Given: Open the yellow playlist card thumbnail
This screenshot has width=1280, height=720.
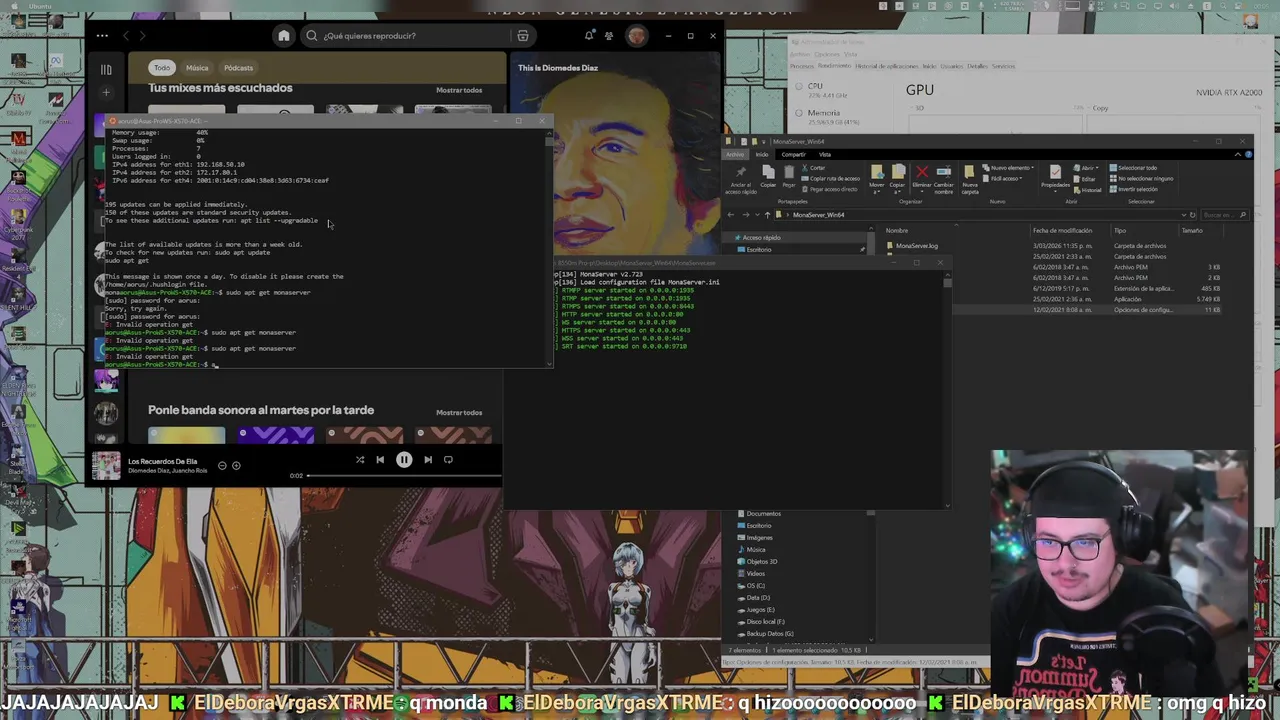Looking at the screenshot, I should 187,435.
